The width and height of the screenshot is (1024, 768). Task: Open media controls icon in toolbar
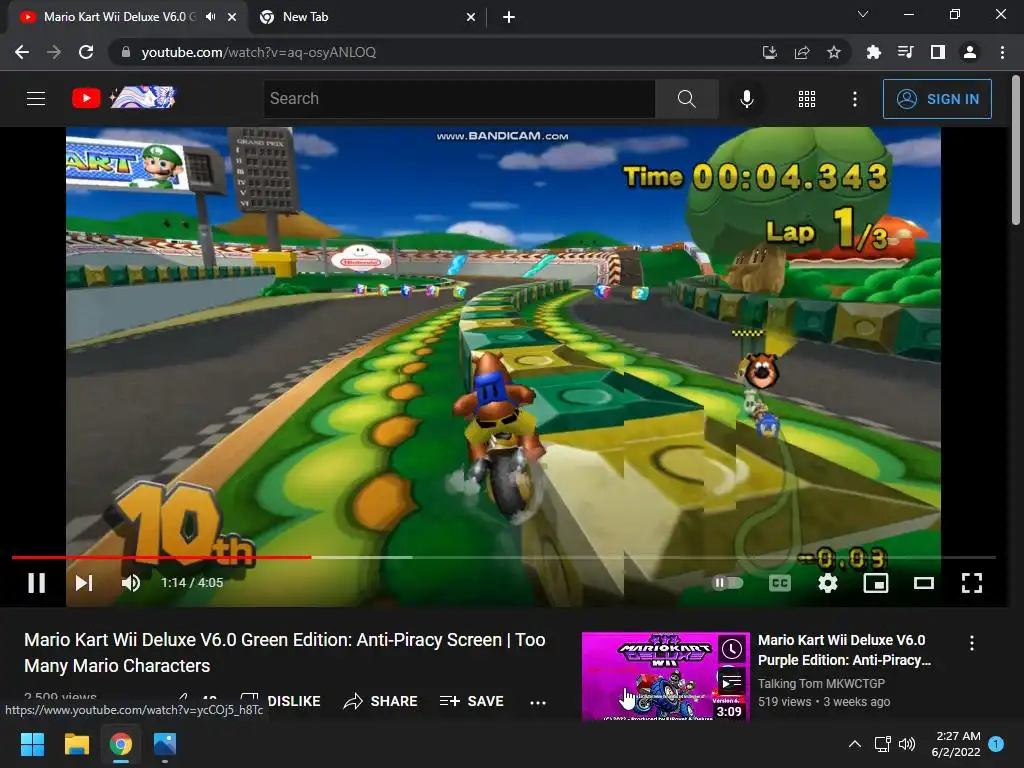(x=905, y=52)
